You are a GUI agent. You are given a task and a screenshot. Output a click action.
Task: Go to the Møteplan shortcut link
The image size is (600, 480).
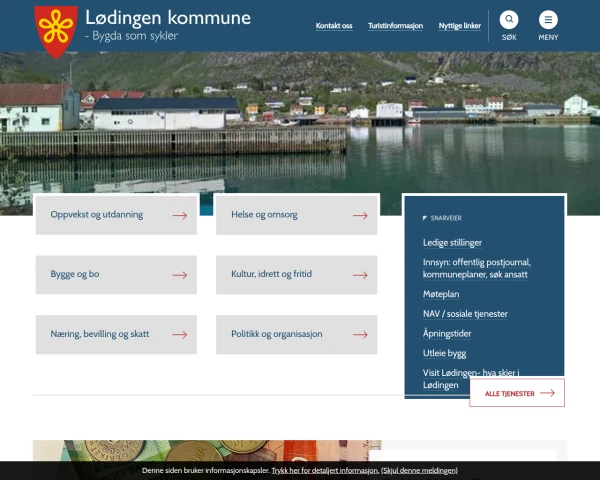[x=441, y=294]
